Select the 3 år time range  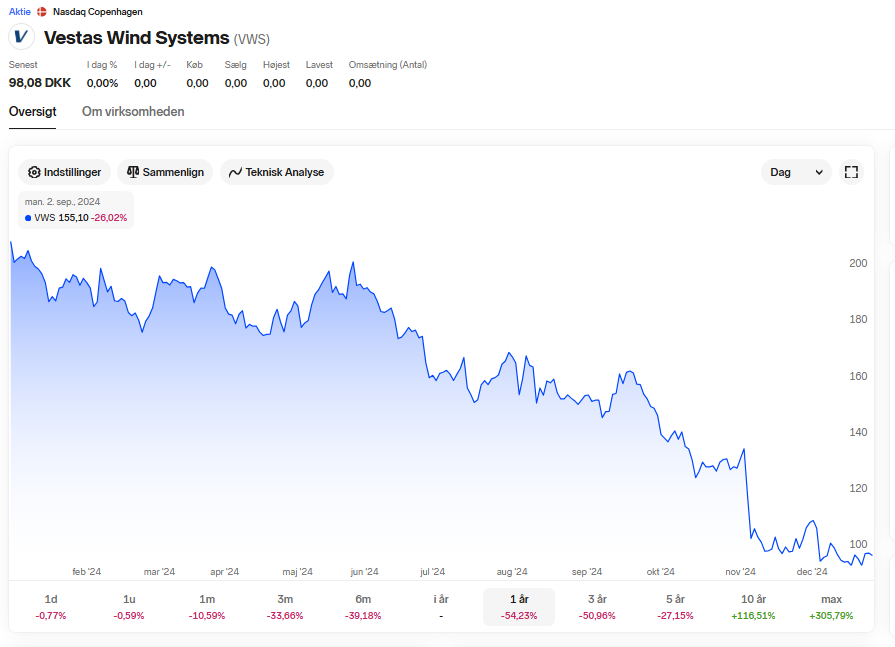tap(597, 606)
